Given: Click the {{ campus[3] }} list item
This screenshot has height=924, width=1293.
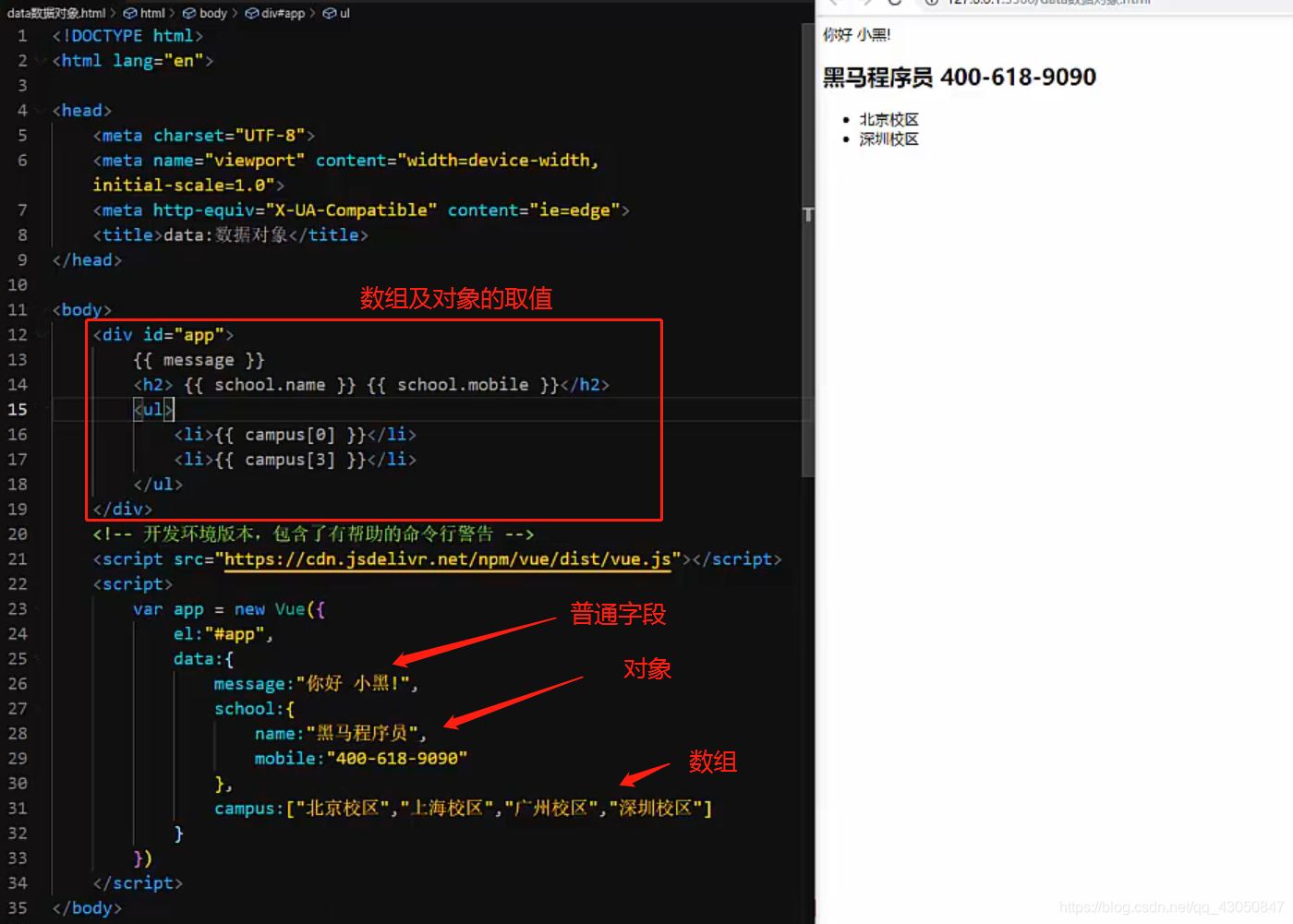Looking at the screenshot, I should [296, 460].
